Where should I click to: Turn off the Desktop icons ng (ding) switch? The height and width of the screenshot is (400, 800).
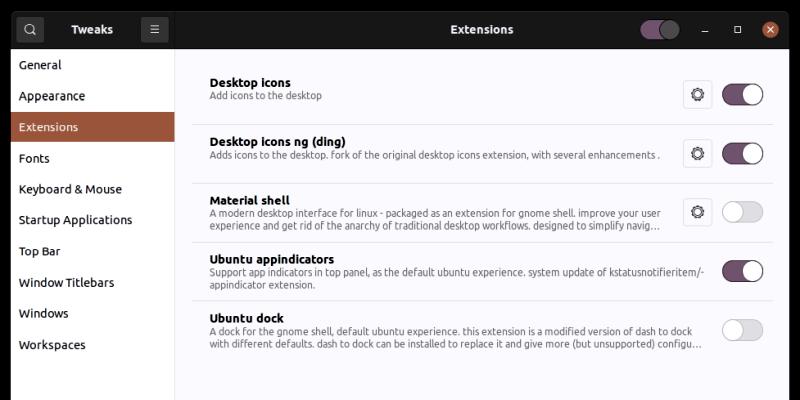(x=742, y=153)
